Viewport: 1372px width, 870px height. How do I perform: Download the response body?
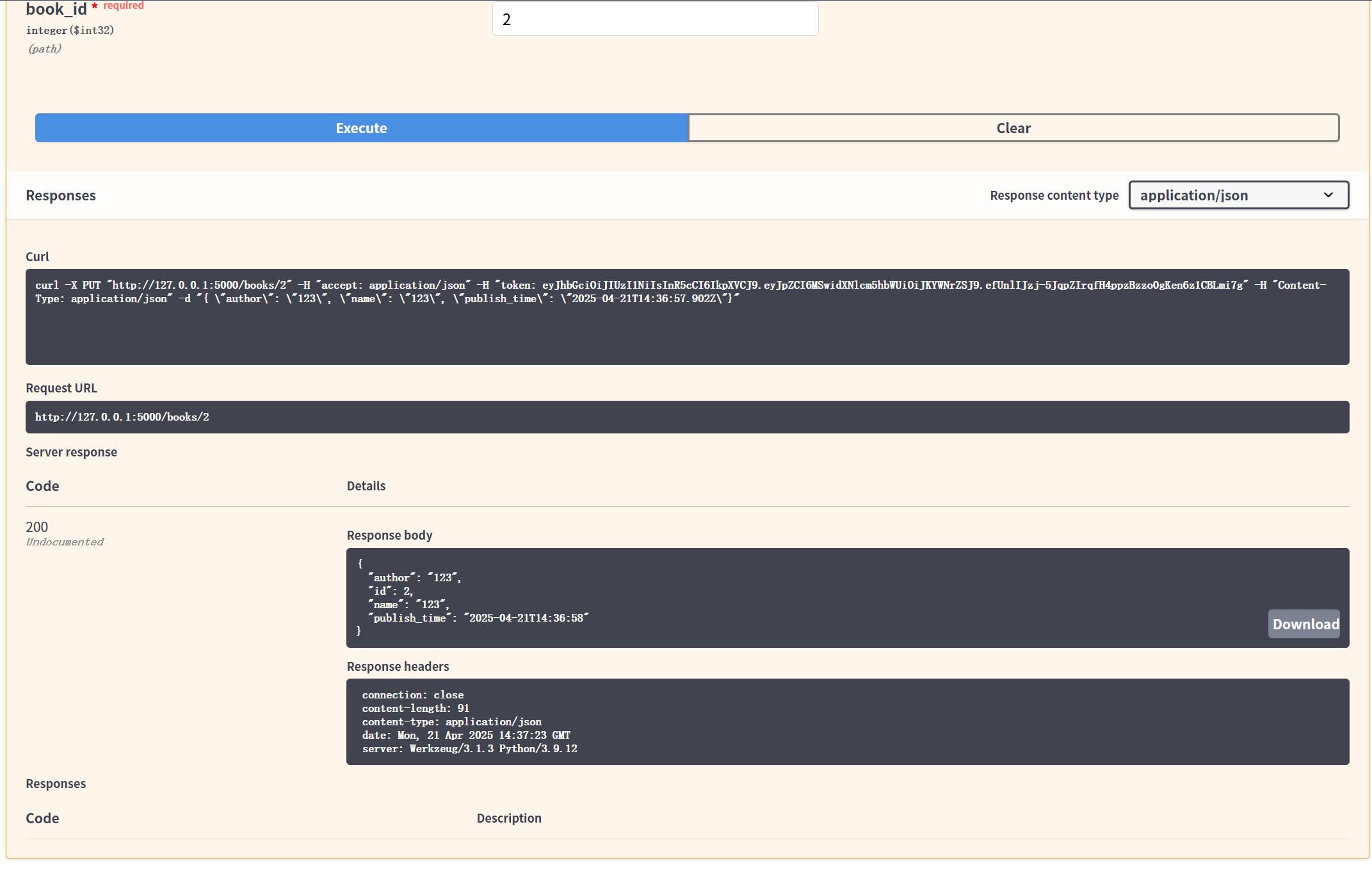[x=1304, y=624]
